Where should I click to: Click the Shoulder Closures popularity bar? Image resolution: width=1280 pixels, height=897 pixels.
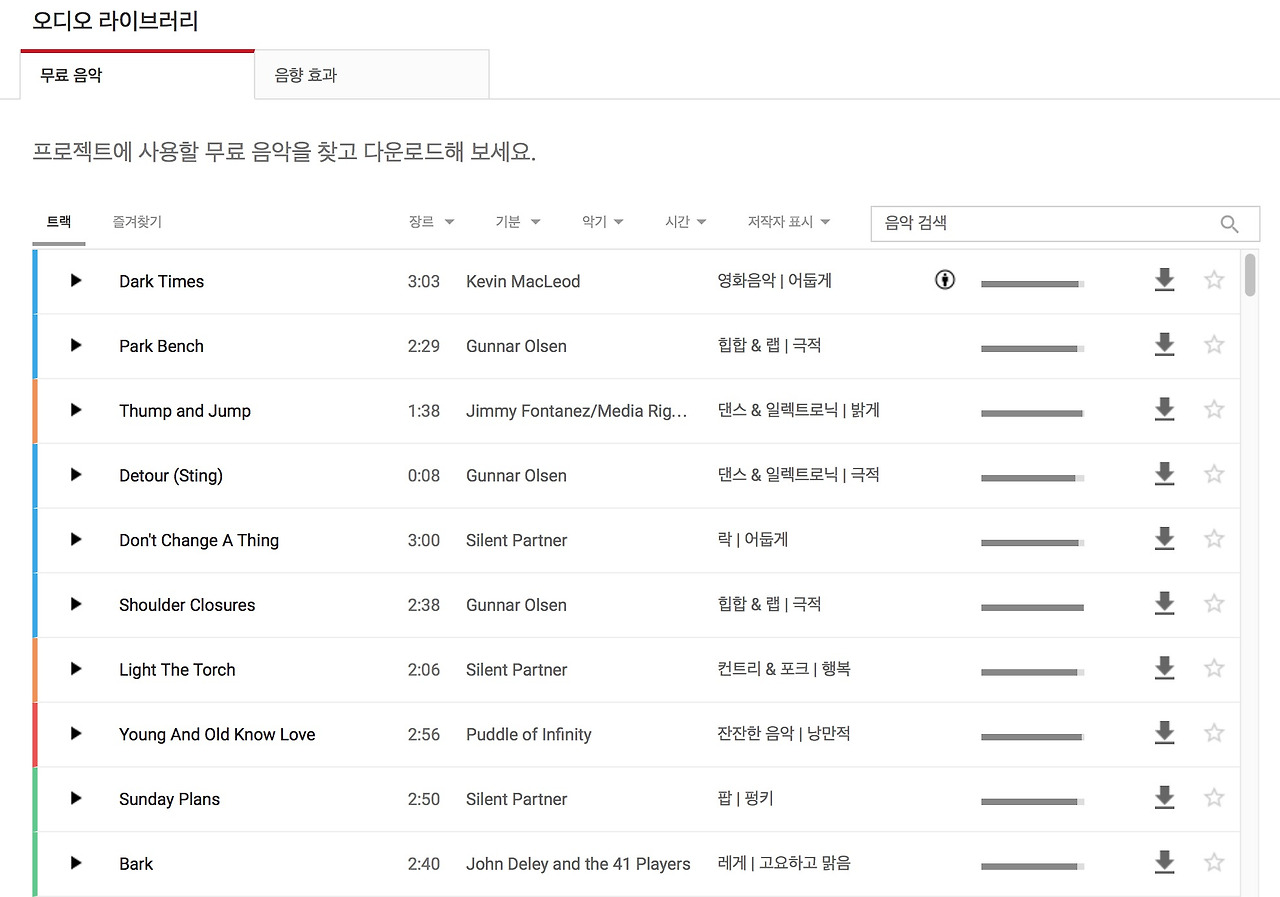pos(1032,608)
